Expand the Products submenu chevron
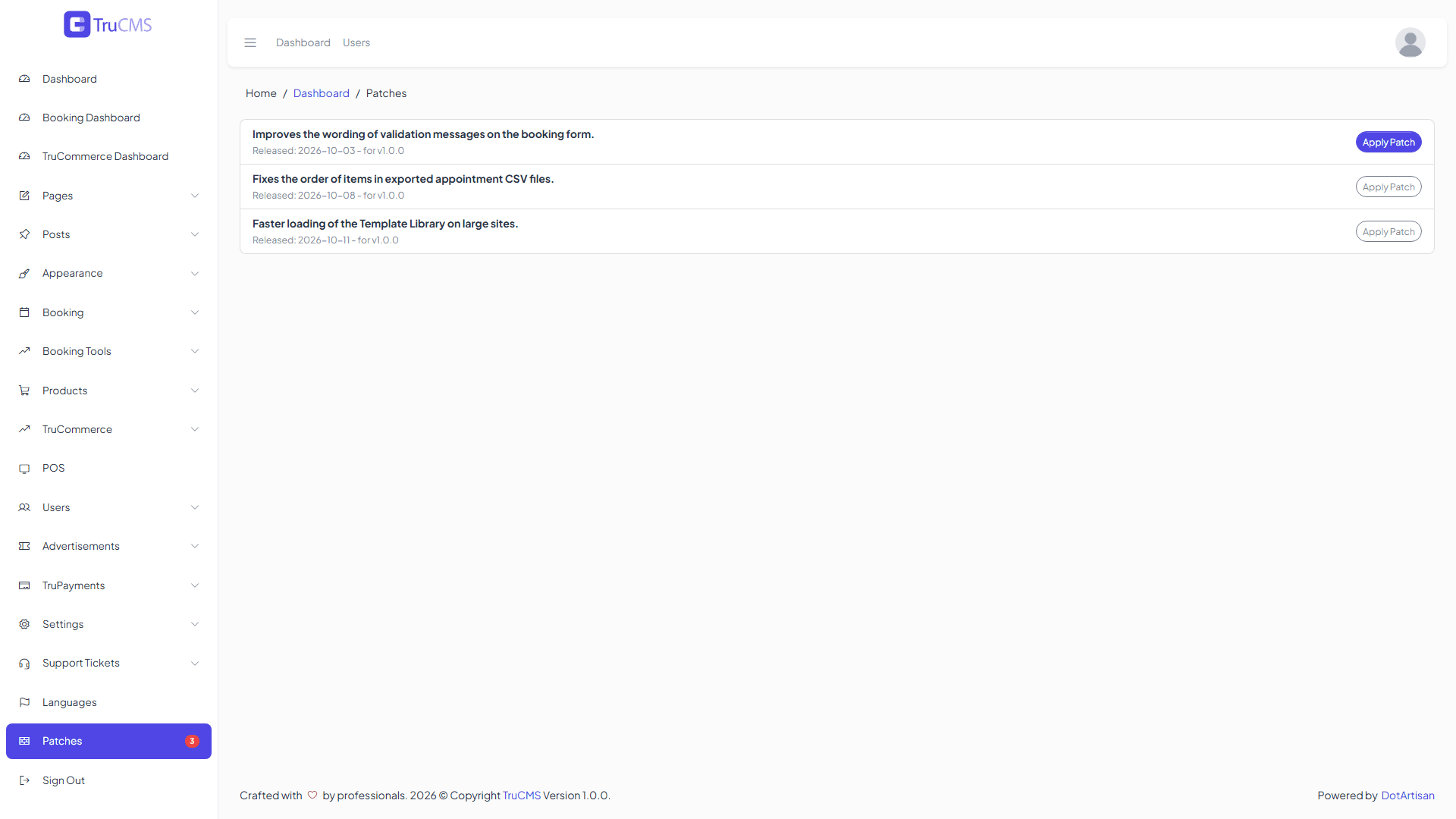Viewport: 1456px width, 819px height. pos(195,391)
